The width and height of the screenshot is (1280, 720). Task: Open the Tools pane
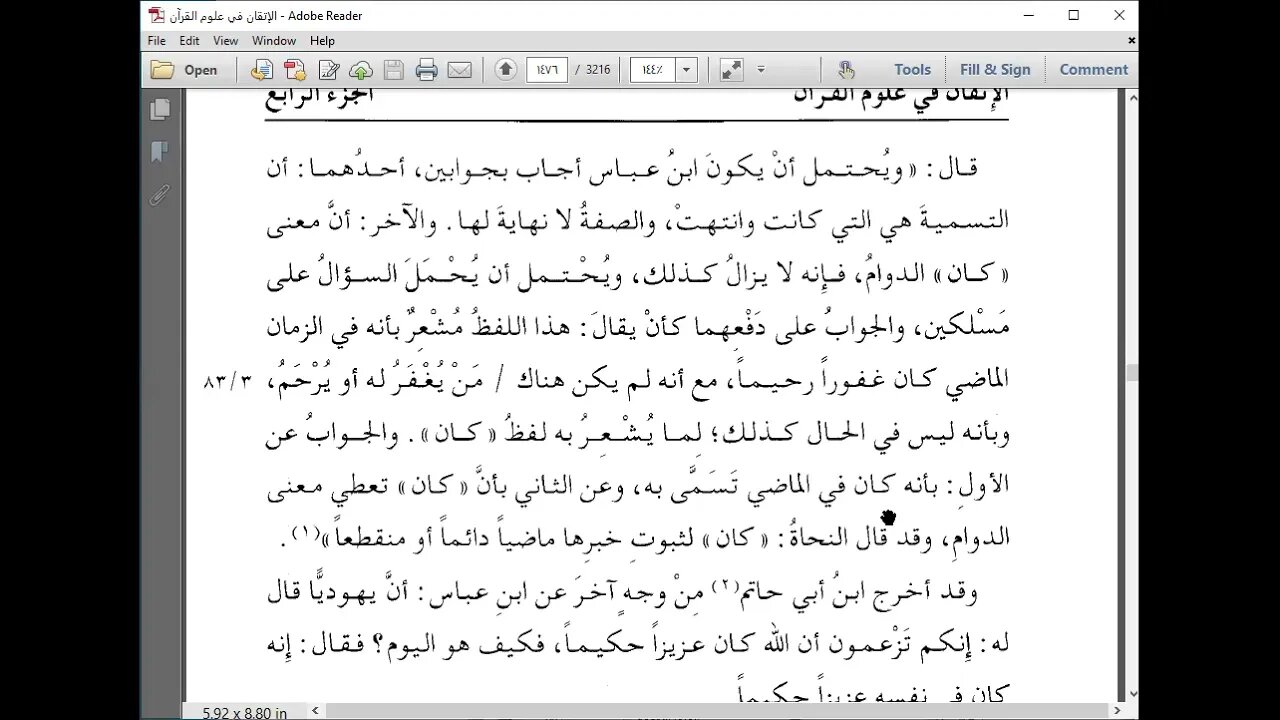[912, 70]
